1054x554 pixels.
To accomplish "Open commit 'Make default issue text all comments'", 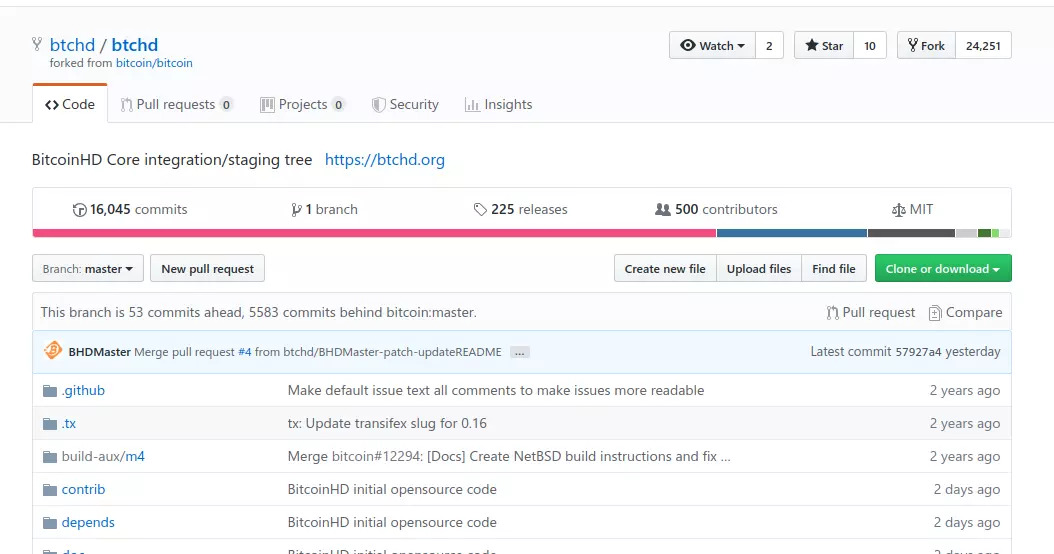I will 496,391.
